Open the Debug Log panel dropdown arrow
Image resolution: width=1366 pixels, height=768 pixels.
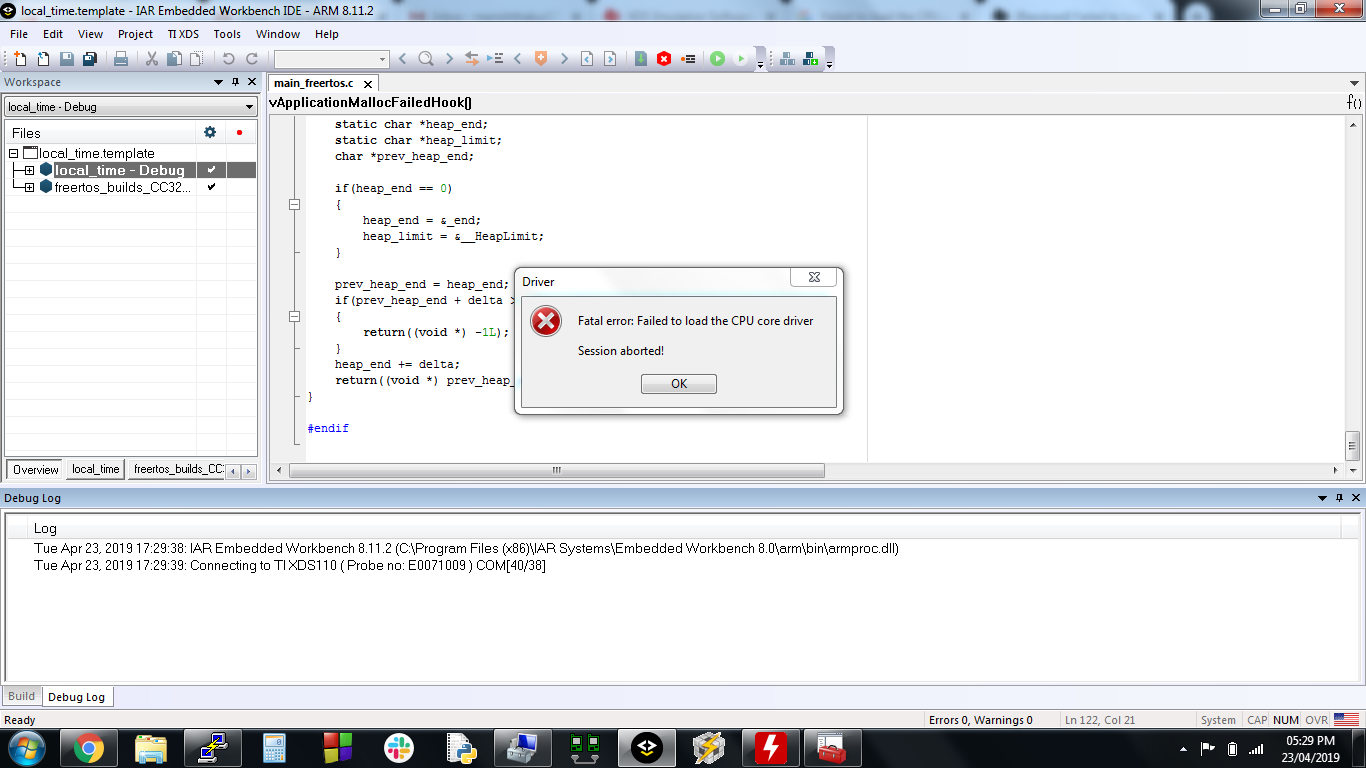(x=1323, y=497)
